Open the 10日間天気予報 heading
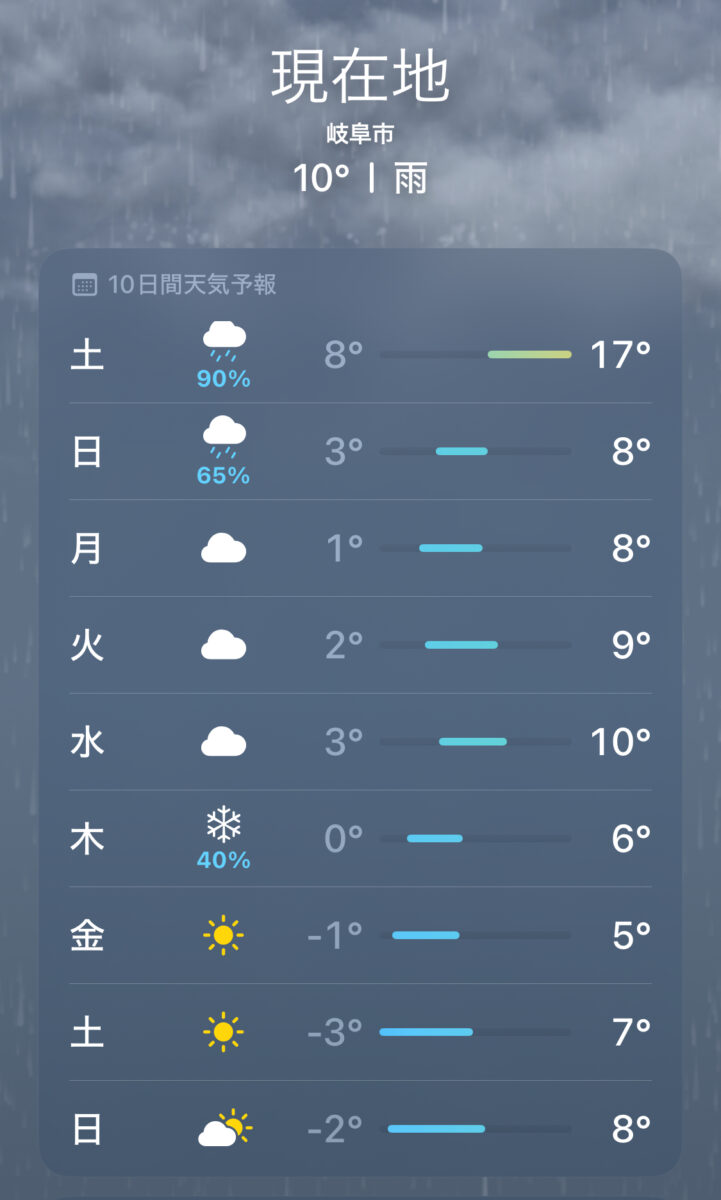This screenshot has width=721, height=1200. click(192, 285)
